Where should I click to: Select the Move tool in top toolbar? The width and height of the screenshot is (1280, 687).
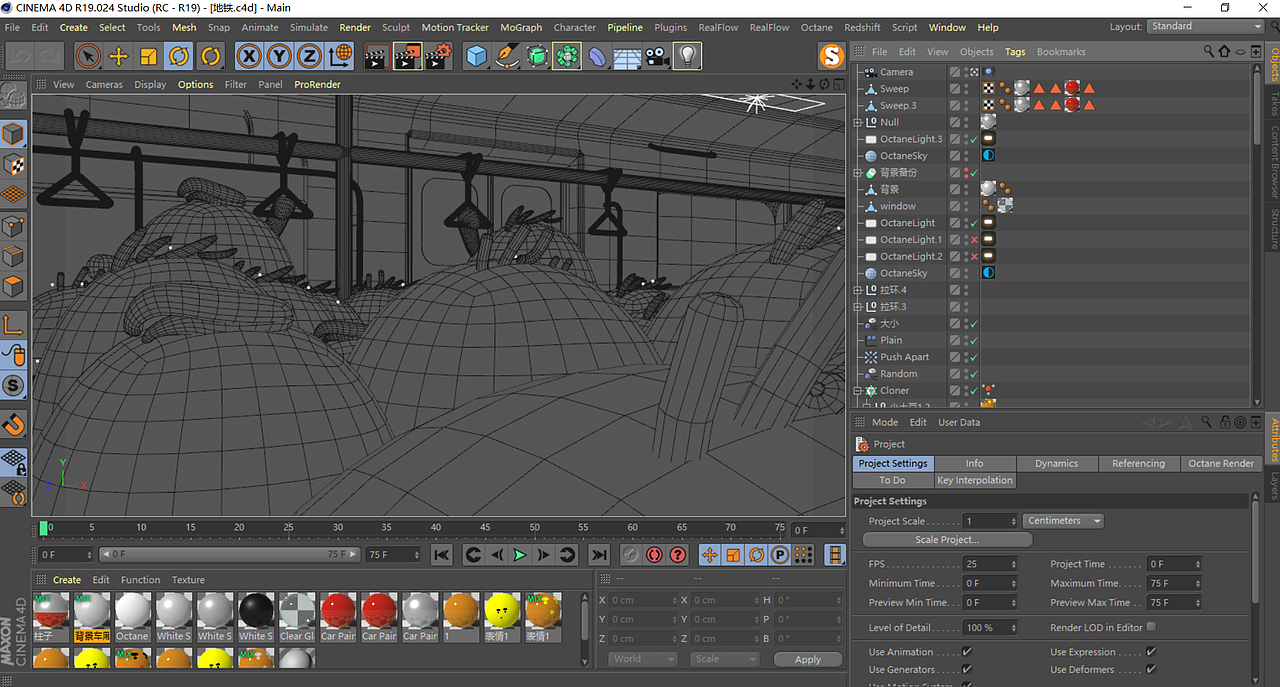tap(118, 56)
